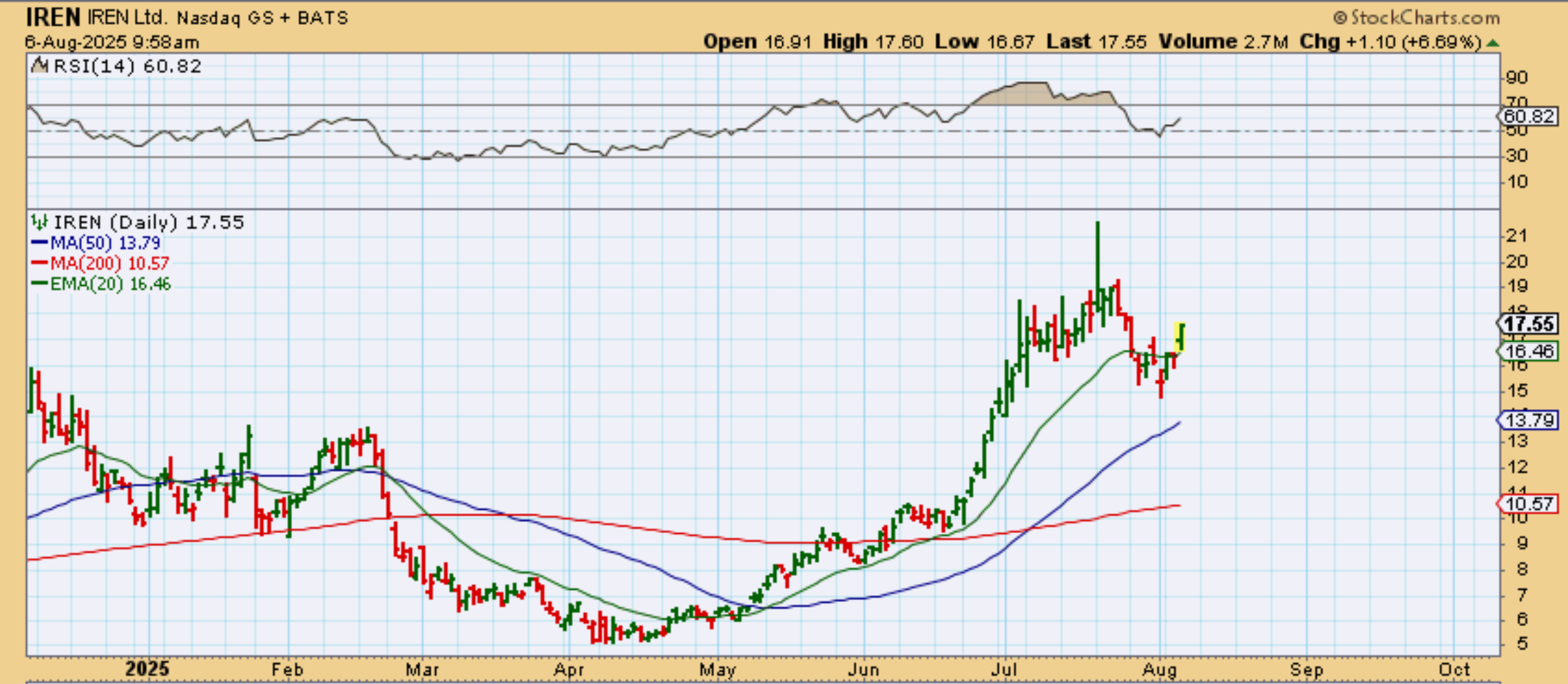Click the Feb marker on the time axis
The width and height of the screenshot is (1568, 684).
point(287,670)
